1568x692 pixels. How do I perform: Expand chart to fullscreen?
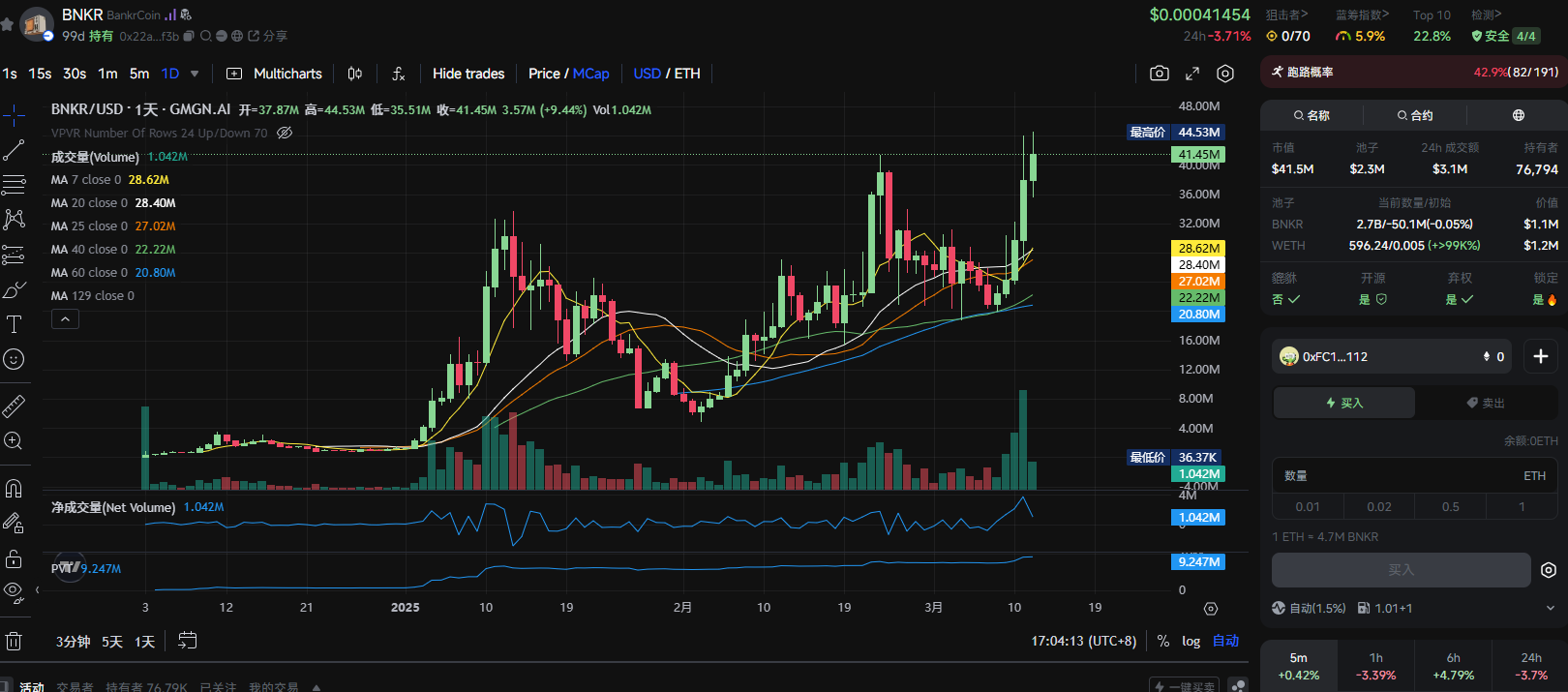1192,74
